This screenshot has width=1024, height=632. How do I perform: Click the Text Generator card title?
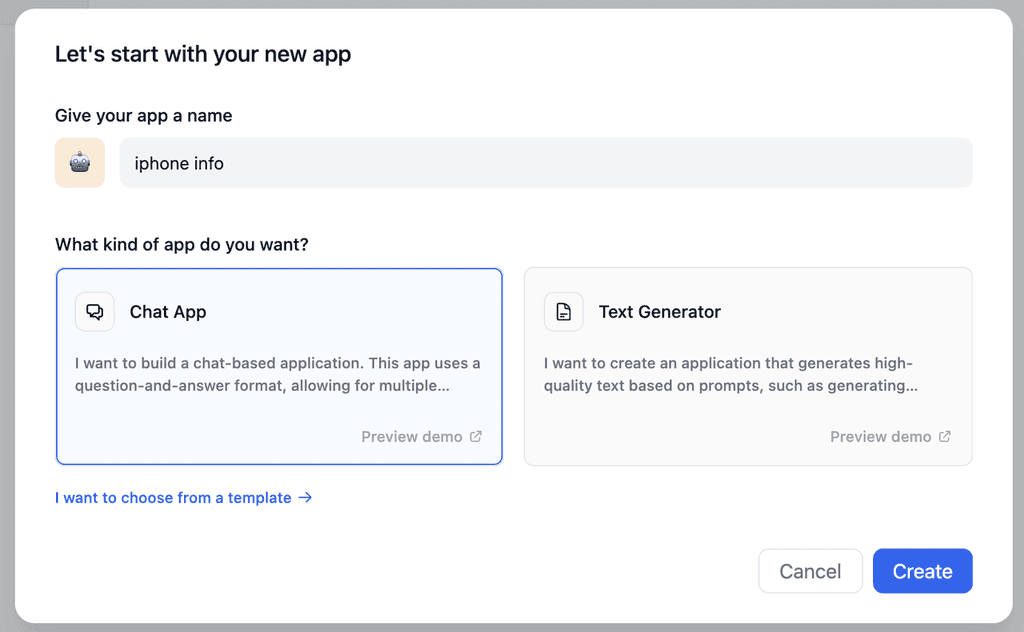click(659, 311)
